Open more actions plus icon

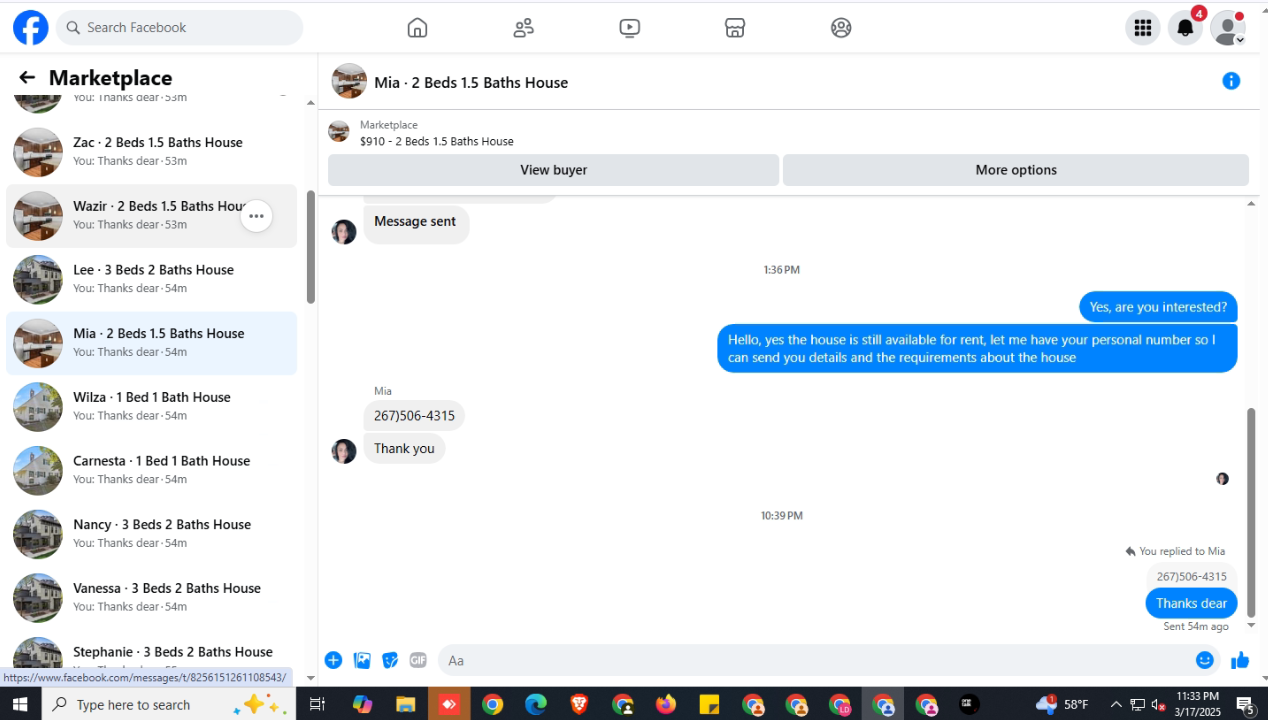coord(334,660)
